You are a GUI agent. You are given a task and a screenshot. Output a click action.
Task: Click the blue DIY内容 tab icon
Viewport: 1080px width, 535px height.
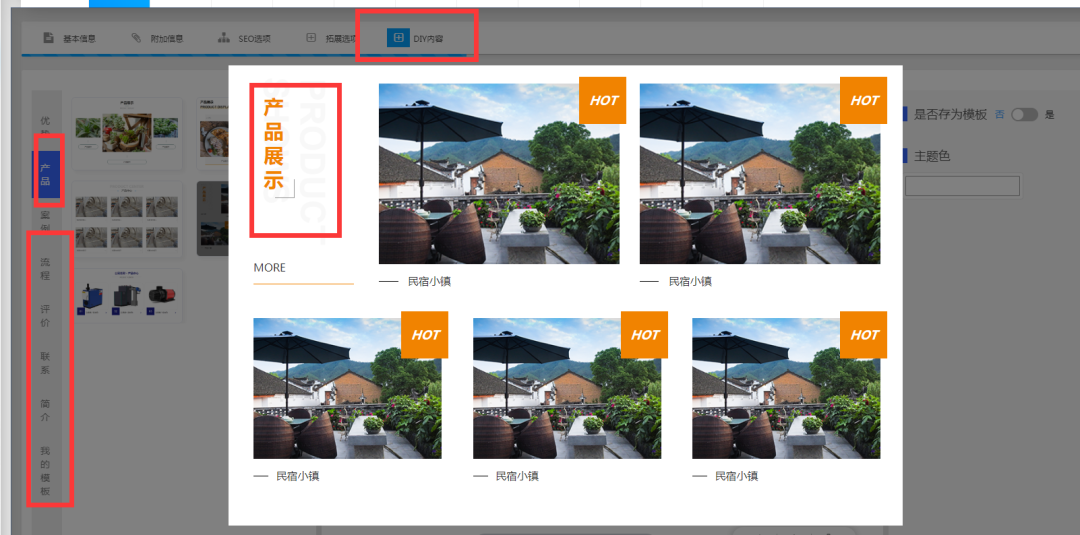[x=398, y=38]
